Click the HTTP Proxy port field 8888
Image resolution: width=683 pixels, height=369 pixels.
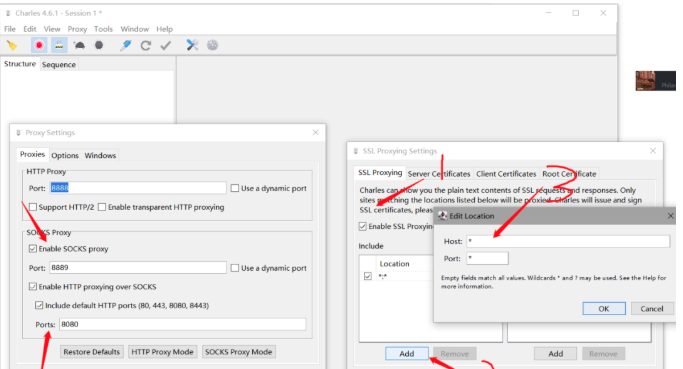(x=138, y=188)
